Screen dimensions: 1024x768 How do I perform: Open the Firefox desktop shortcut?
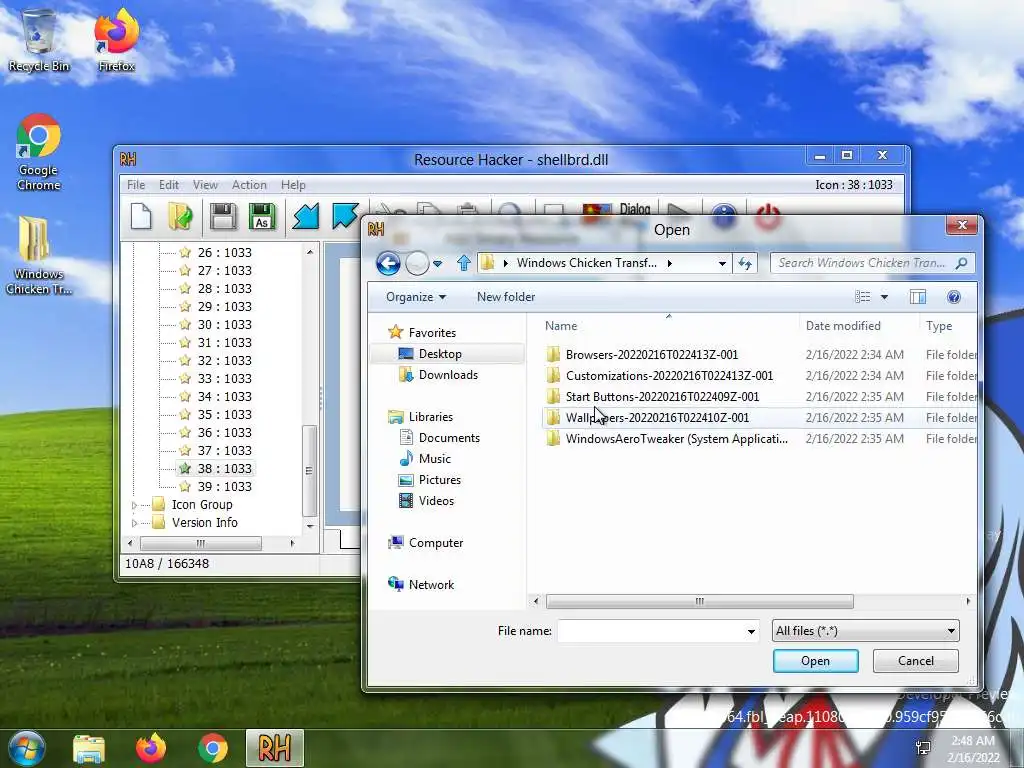(116, 40)
